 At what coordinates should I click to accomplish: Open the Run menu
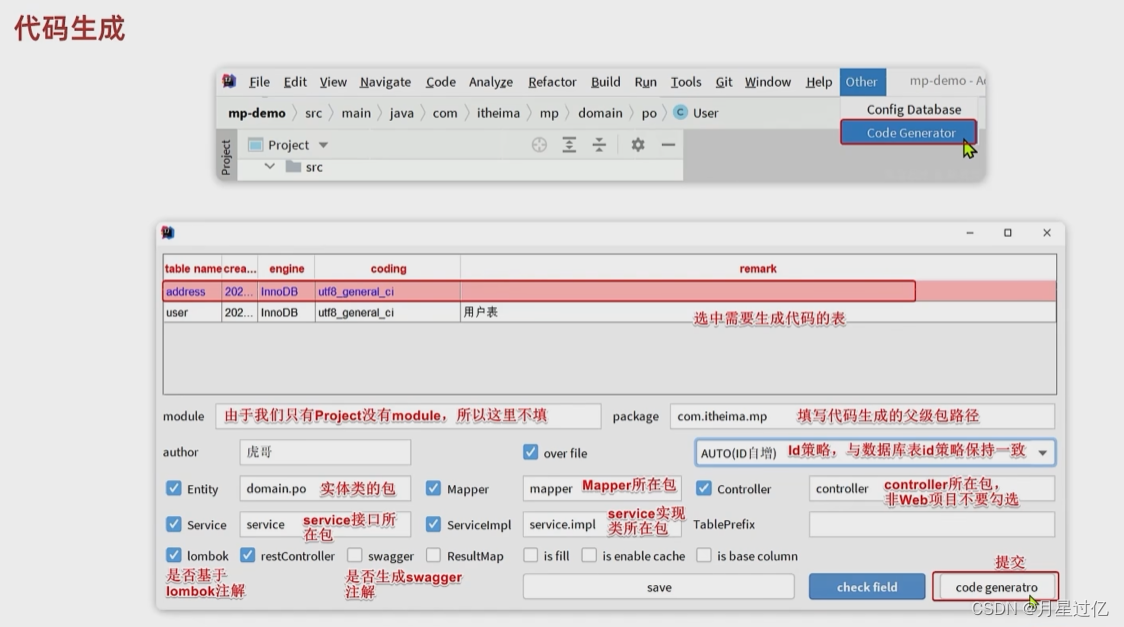(645, 82)
